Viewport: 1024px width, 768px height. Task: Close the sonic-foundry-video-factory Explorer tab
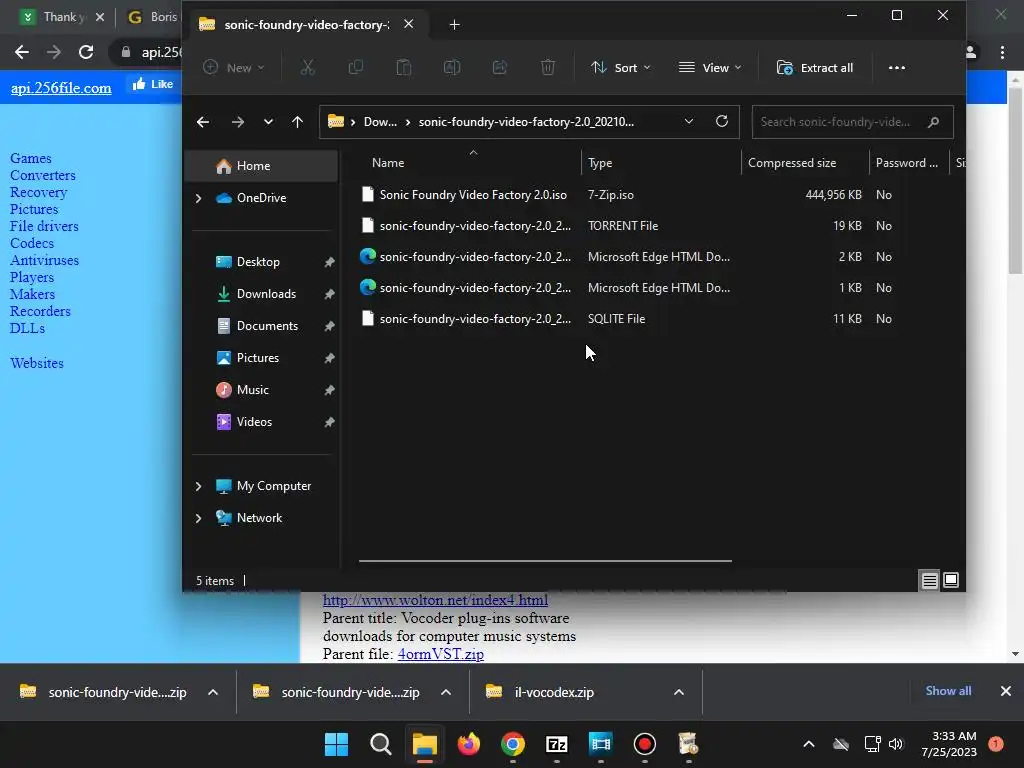coord(408,24)
